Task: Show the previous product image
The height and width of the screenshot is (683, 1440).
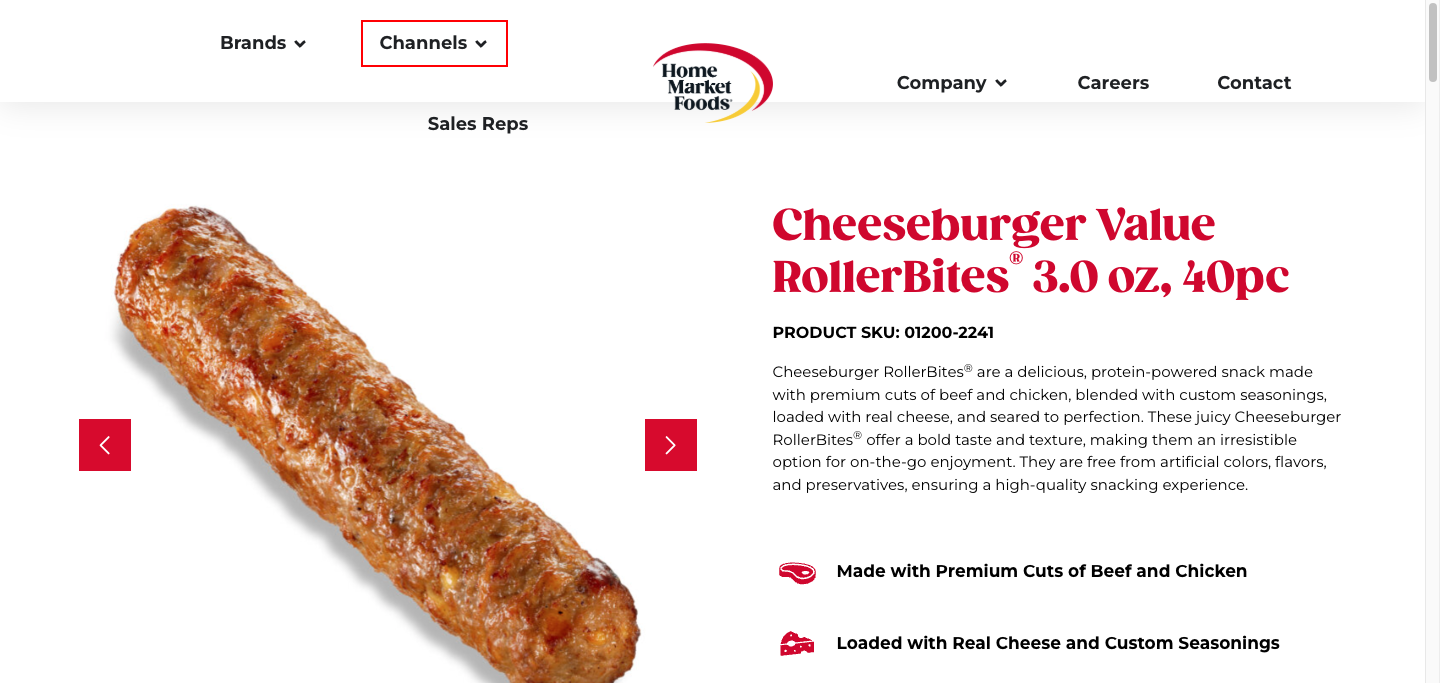Action: [105, 445]
